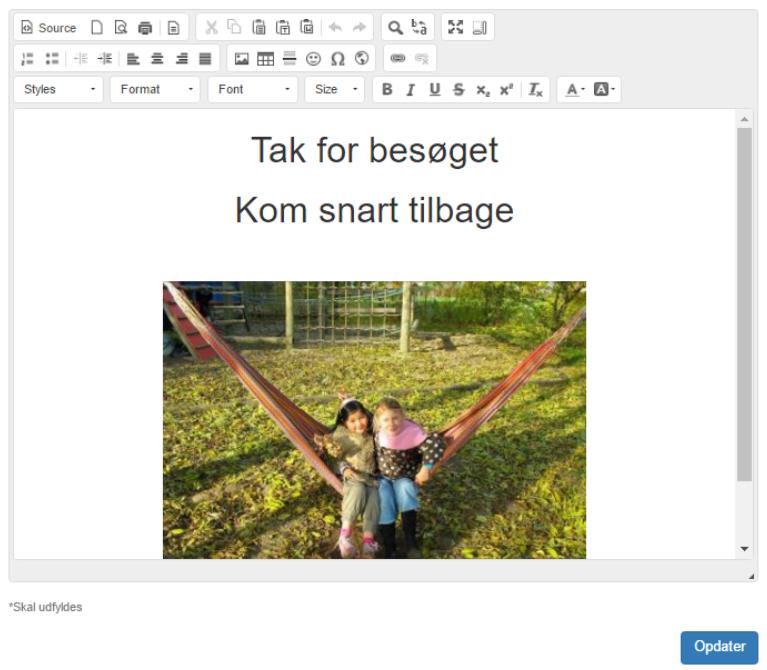Click Paste as plain text icon
The width and height of the screenshot is (767, 670).
tap(283, 27)
